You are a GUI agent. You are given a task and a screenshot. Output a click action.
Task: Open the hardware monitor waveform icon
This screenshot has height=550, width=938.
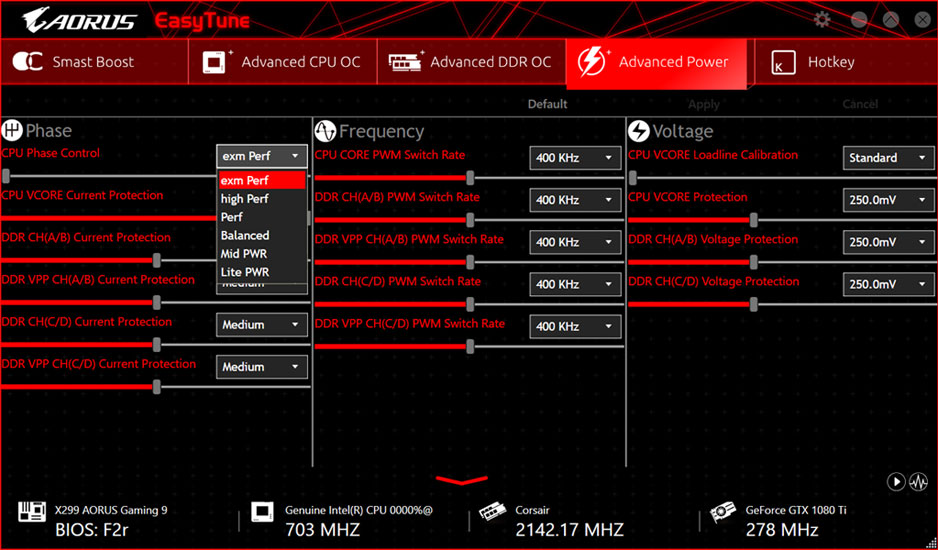pos(918,482)
